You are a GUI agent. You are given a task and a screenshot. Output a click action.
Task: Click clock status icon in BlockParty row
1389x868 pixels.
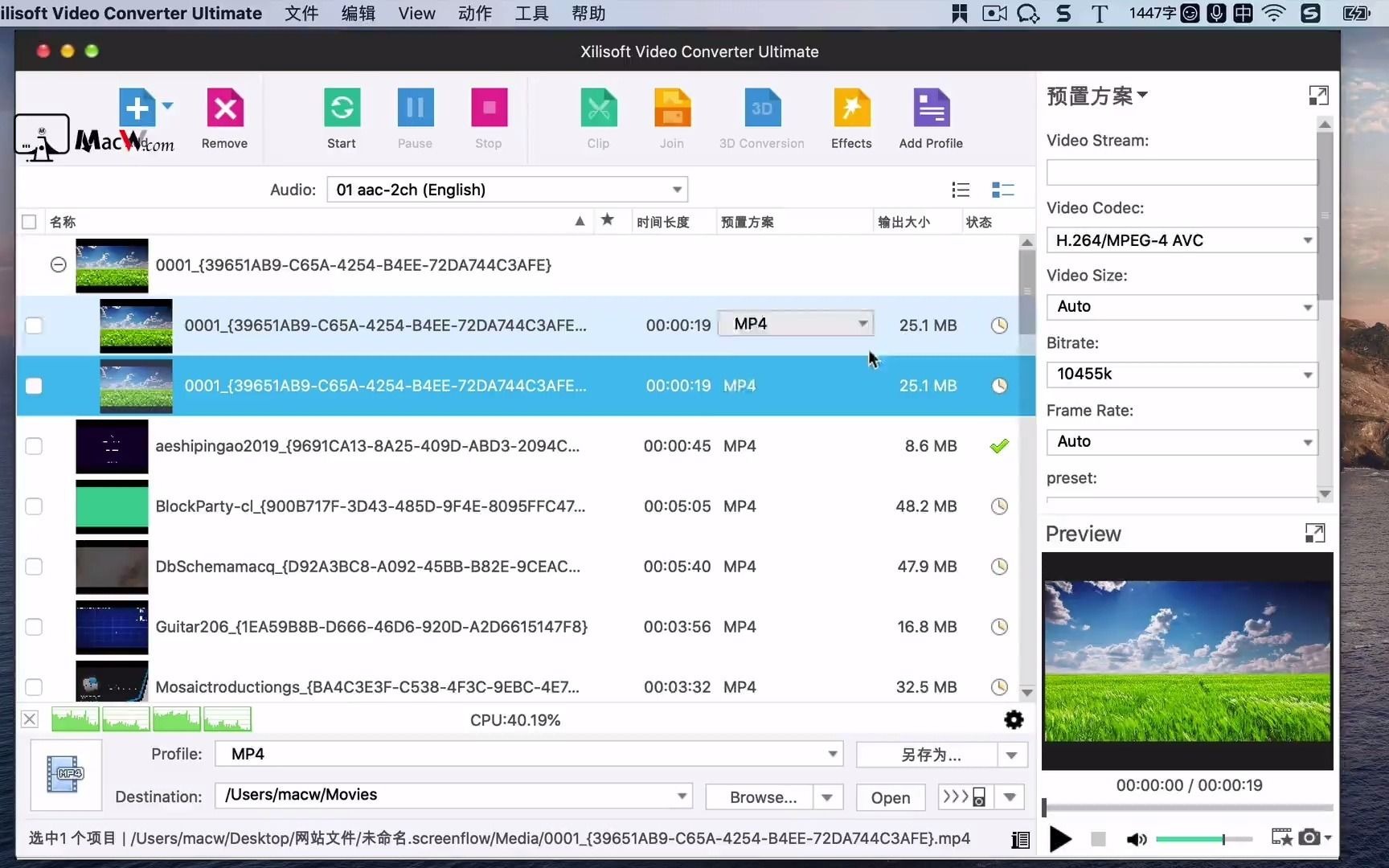pyautogui.click(x=999, y=506)
